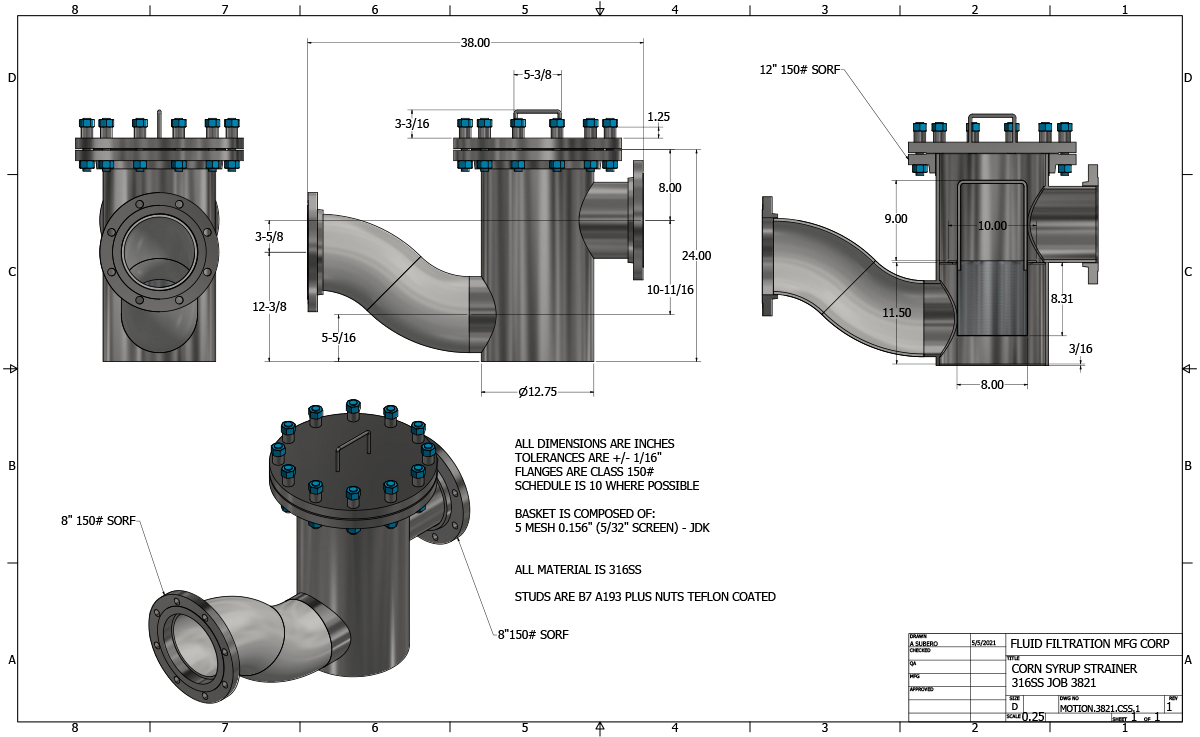
Task: Select CORN SYRUP STRAINER title field
Action: (x=1073, y=668)
